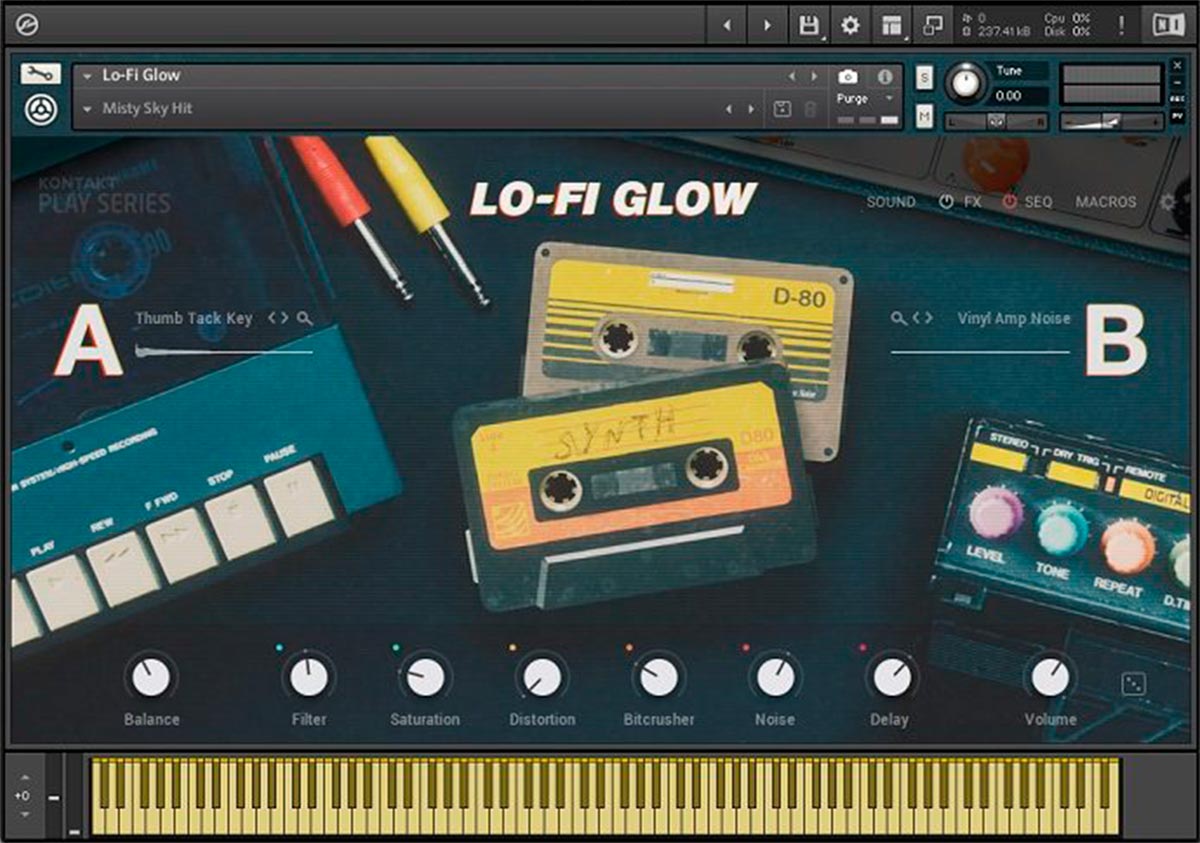Viewport: 1200px width, 843px height.
Task: Click the Tune knob
Action: [x=966, y=83]
